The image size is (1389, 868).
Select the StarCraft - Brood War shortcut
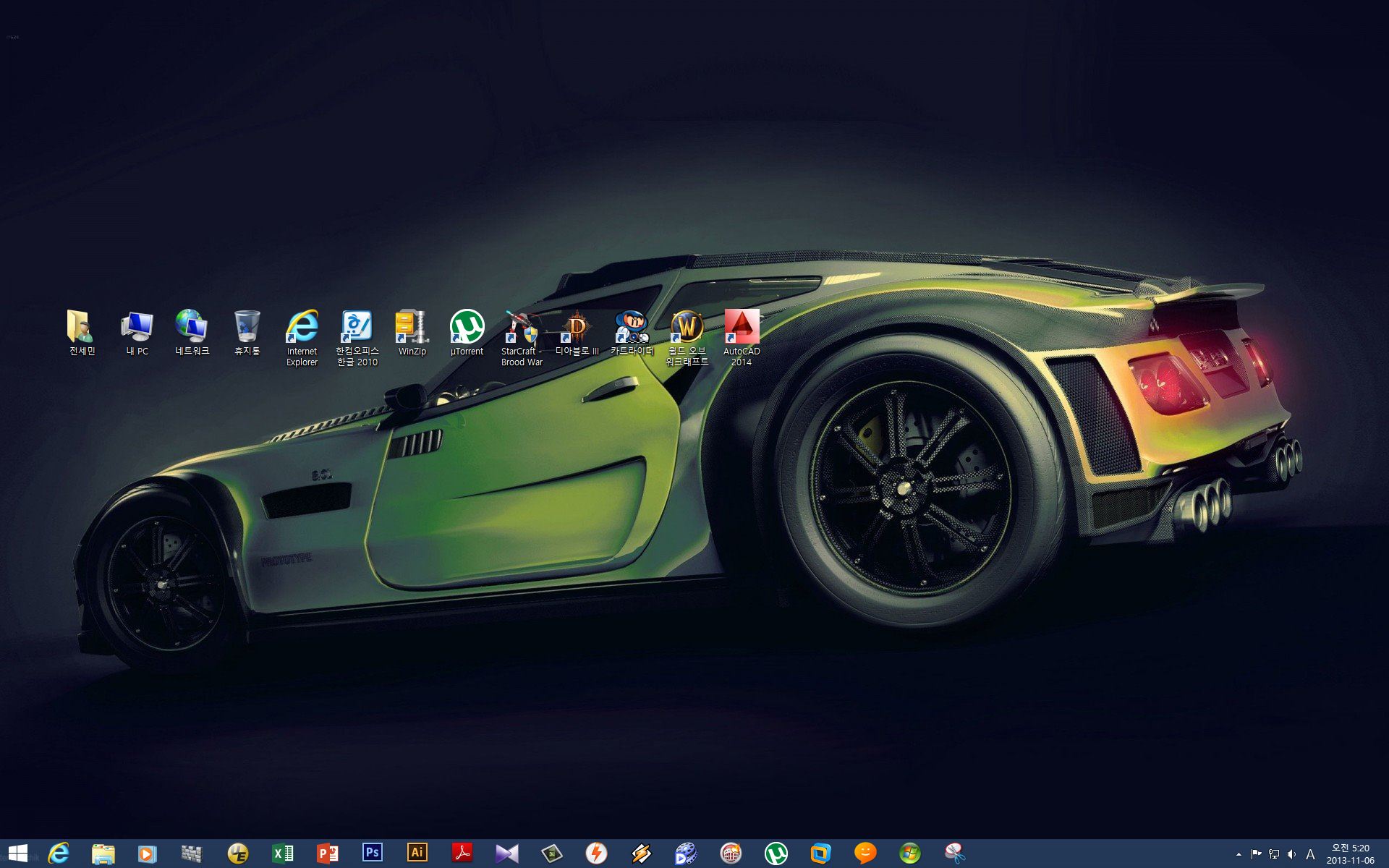point(522,338)
